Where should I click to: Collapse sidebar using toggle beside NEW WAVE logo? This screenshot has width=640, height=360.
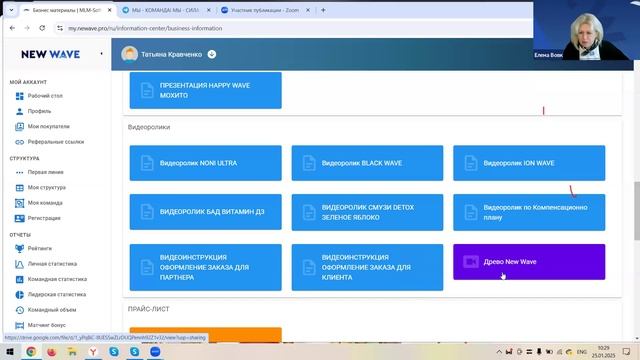point(101,54)
